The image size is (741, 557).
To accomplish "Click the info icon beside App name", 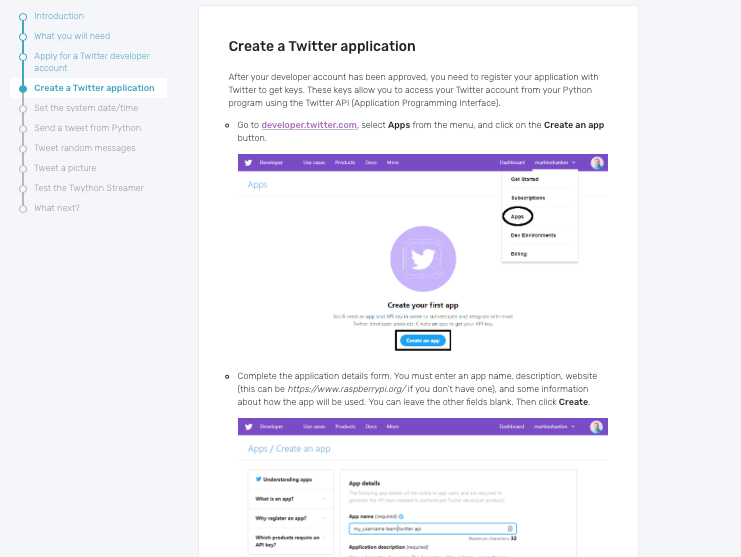I will pos(401,516).
